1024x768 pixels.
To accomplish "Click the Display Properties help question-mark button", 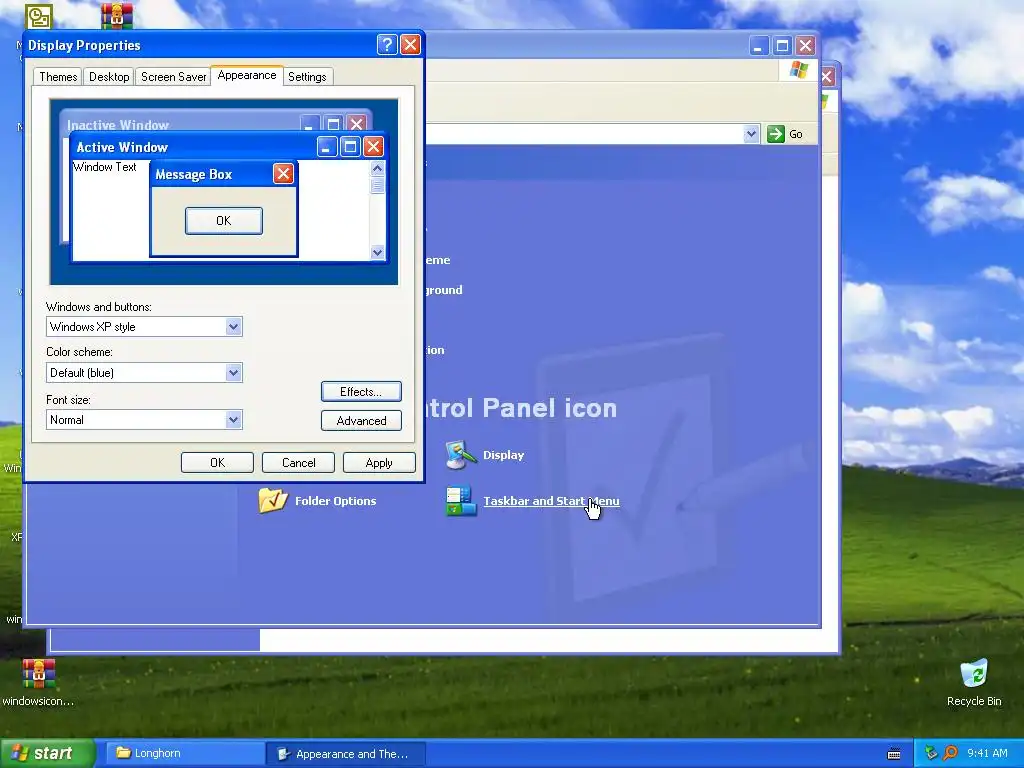I will (x=387, y=45).
